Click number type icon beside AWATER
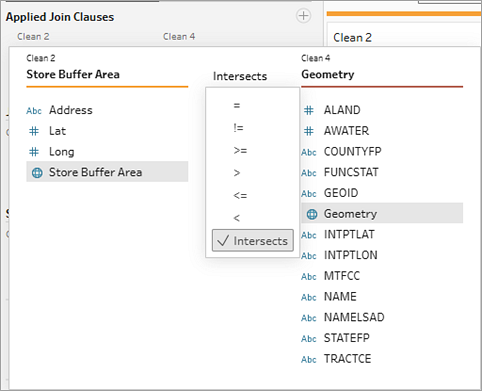 309,131
